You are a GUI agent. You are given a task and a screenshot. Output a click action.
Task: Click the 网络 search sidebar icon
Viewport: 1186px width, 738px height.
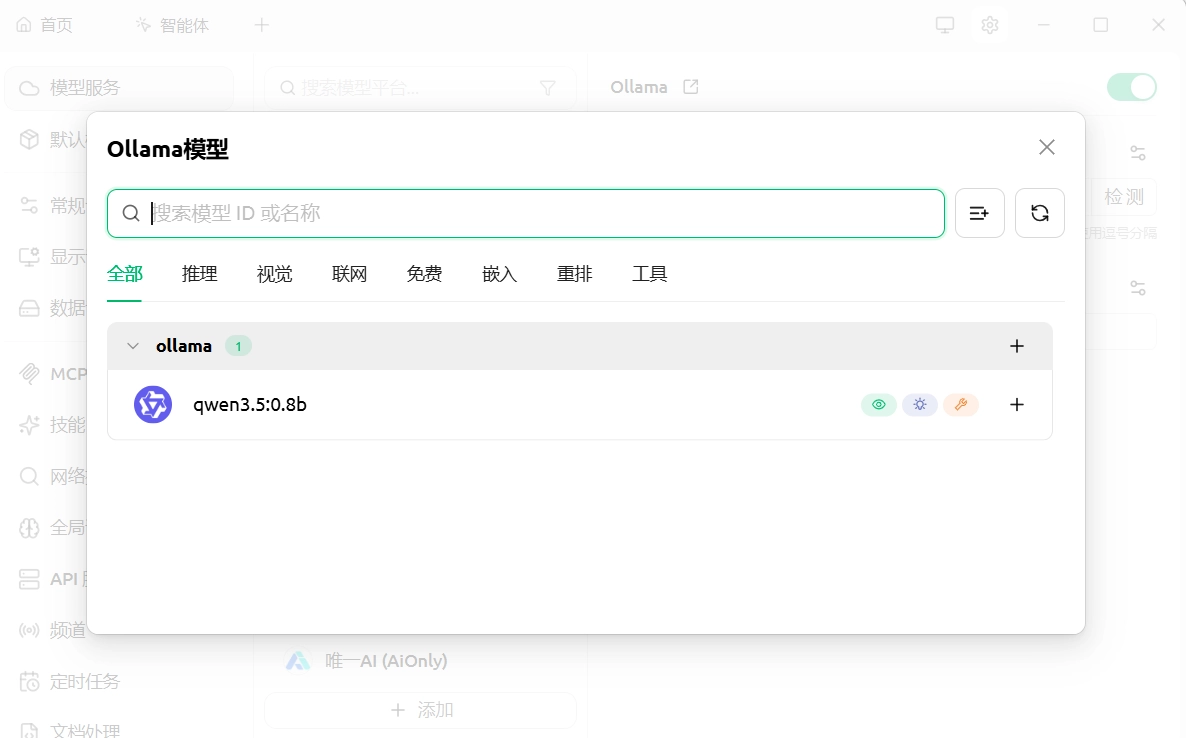(x=29, y=476)
